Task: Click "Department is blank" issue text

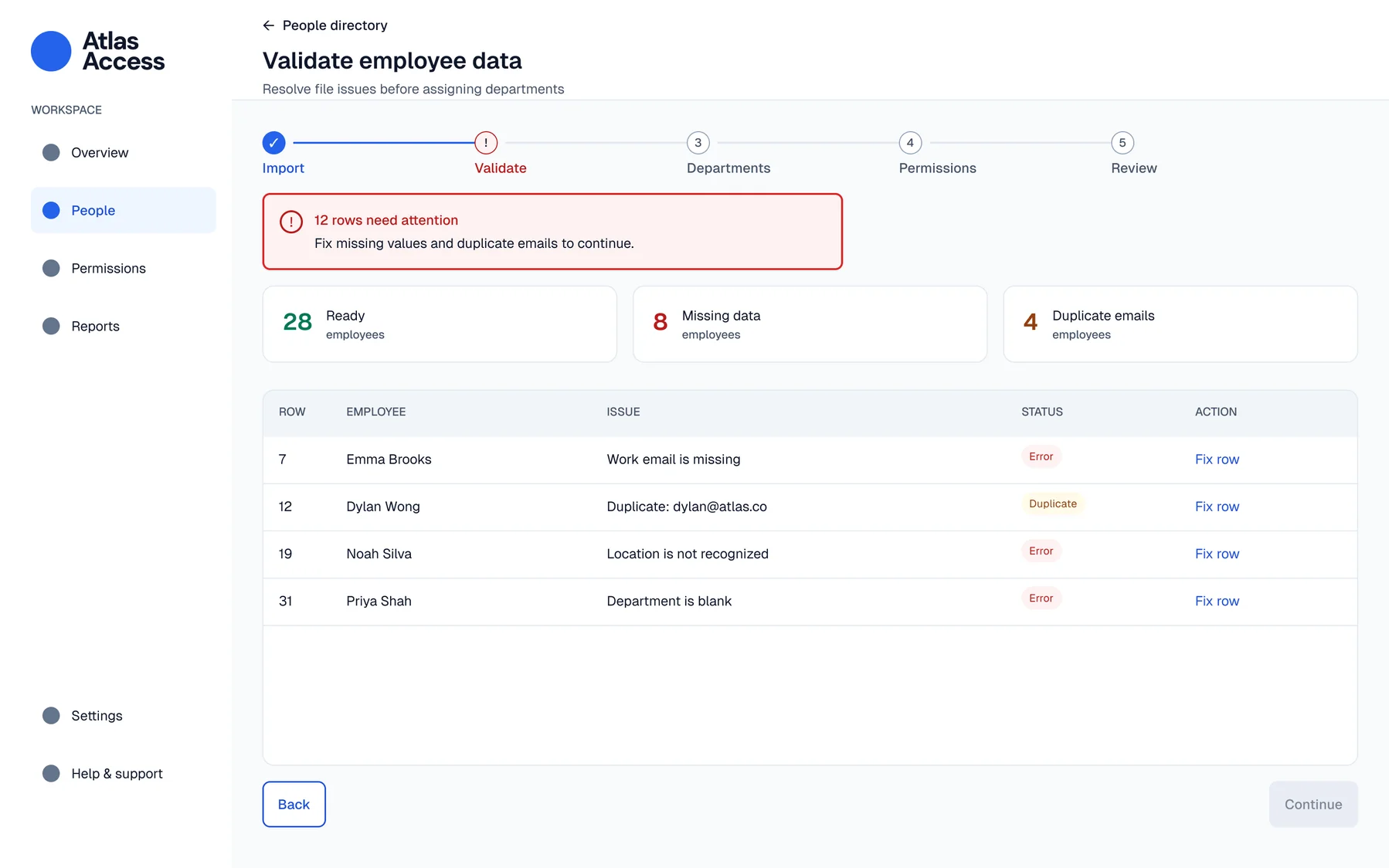Action: point(669,601)
